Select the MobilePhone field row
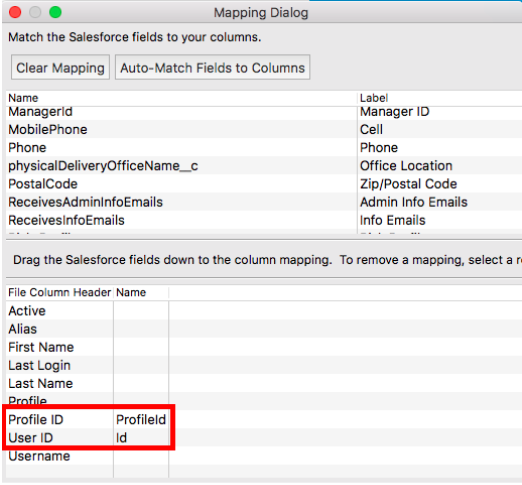 tap(264, 130)
